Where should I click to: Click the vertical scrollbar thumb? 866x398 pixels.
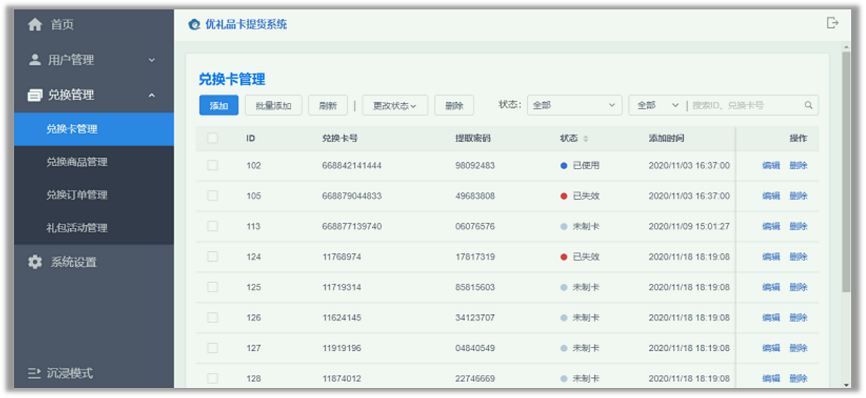click(846, 171)
